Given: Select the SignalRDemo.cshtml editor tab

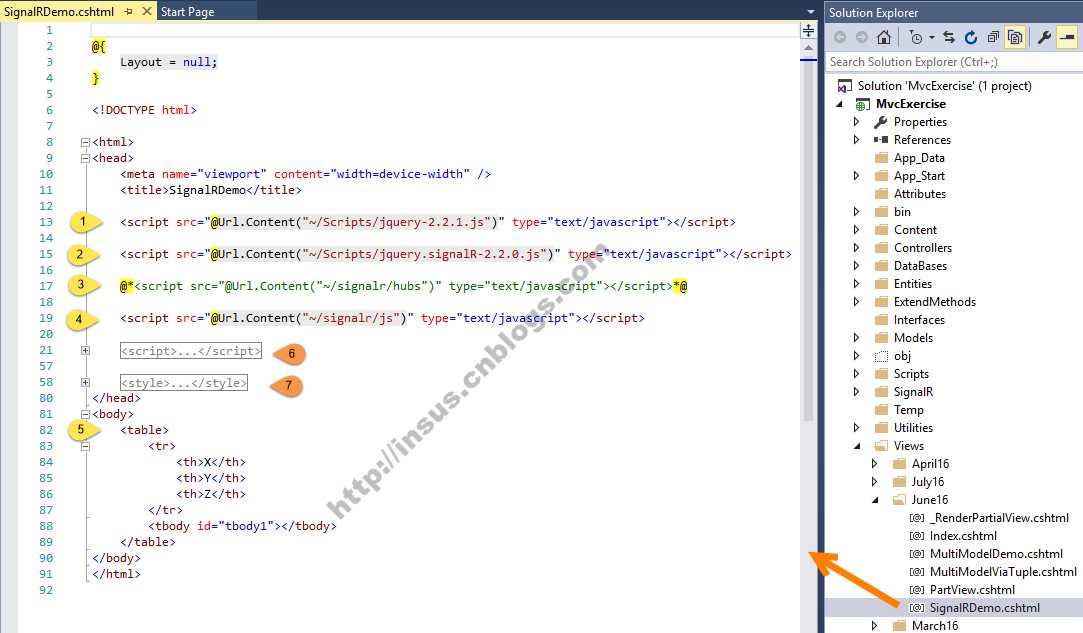Looking at the screenshot, I should pyautogui.click(x=59, y=12).
